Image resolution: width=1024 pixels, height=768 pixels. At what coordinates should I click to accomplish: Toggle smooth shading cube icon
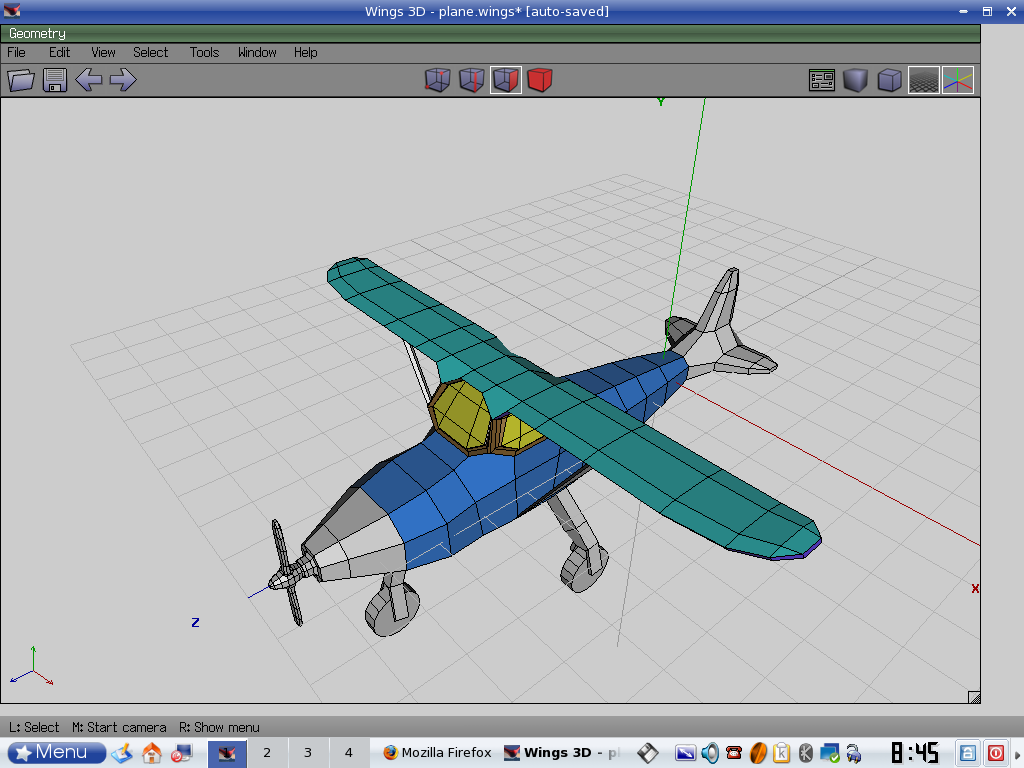pyautogui.click(x=855, y=80)
